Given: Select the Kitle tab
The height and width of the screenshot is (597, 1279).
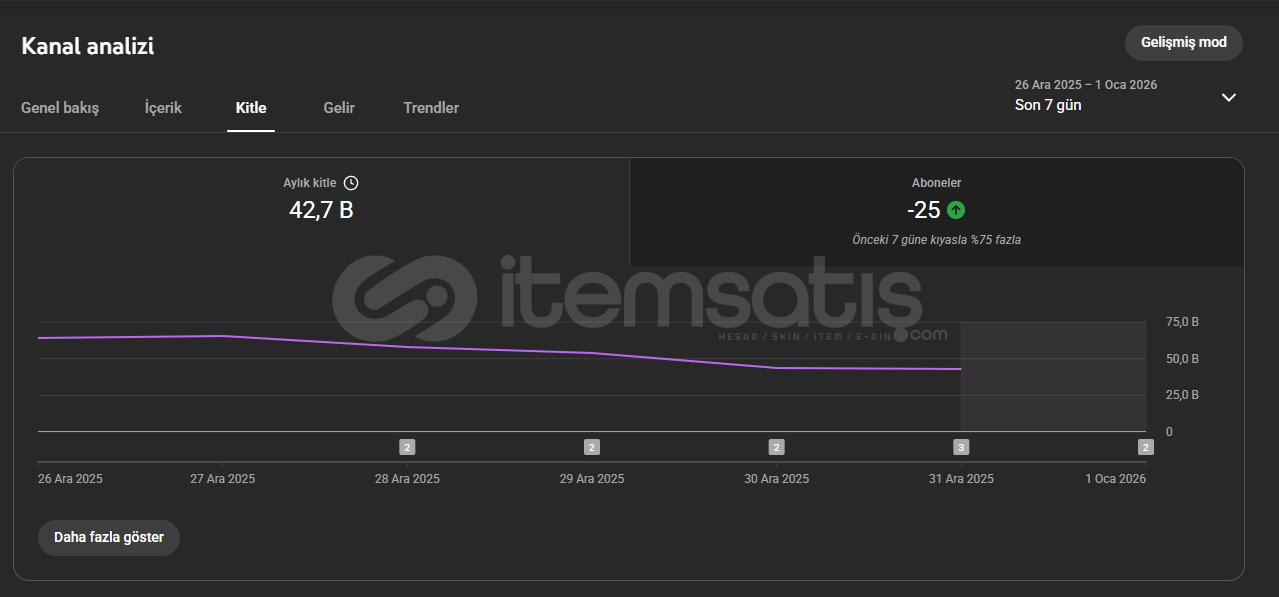Looking at the screenshot, I should (251, 108).
